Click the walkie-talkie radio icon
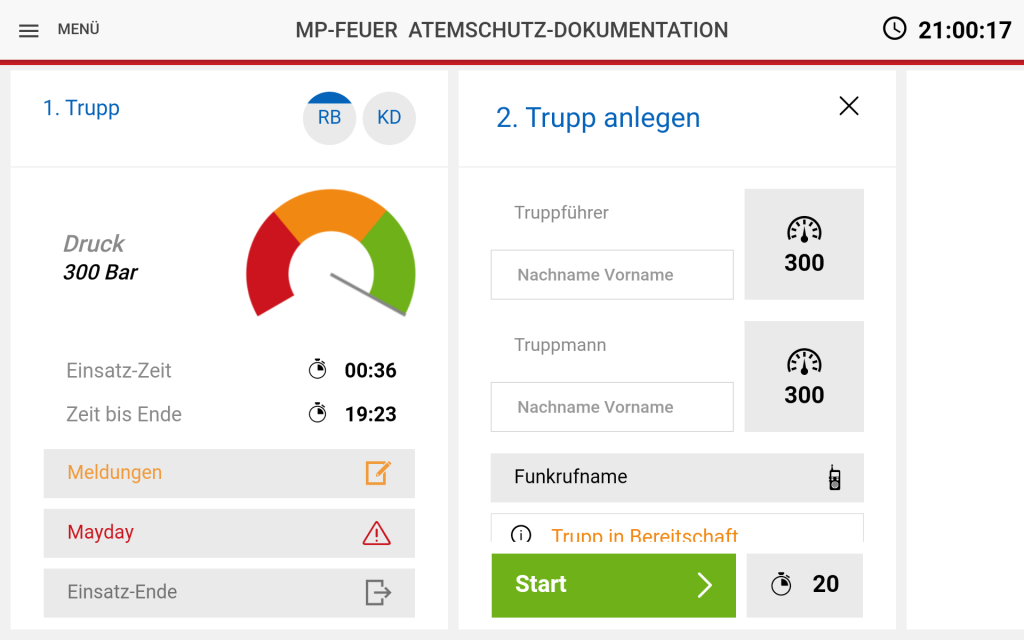The width and height of the screenshot is (1024, 640). [834, 477]
